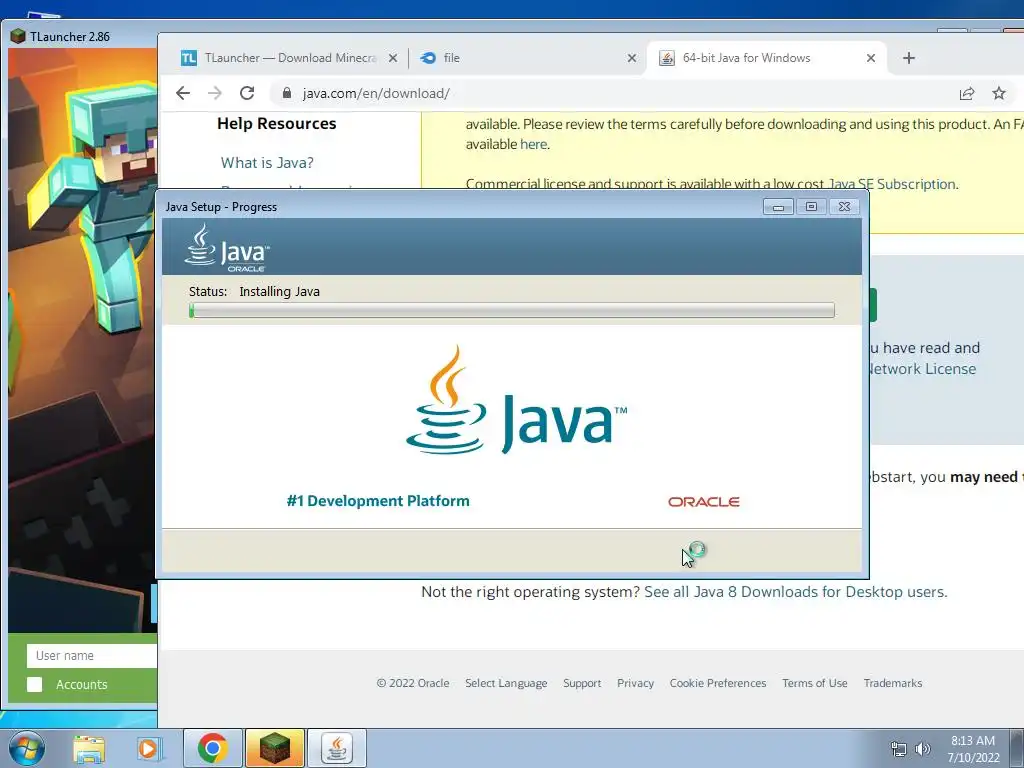Open the Trademarks footer link
This screenshot has height=768, width=1024.
[893, 683]
